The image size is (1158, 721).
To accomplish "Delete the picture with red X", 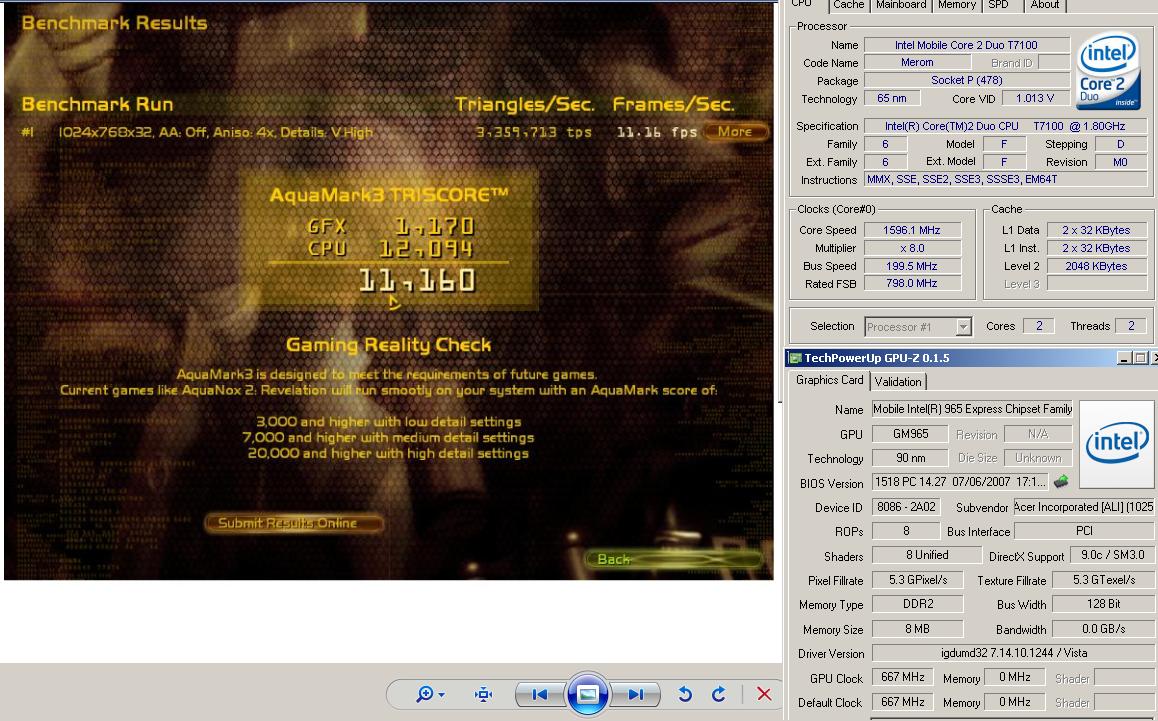I will pos(764,694).
